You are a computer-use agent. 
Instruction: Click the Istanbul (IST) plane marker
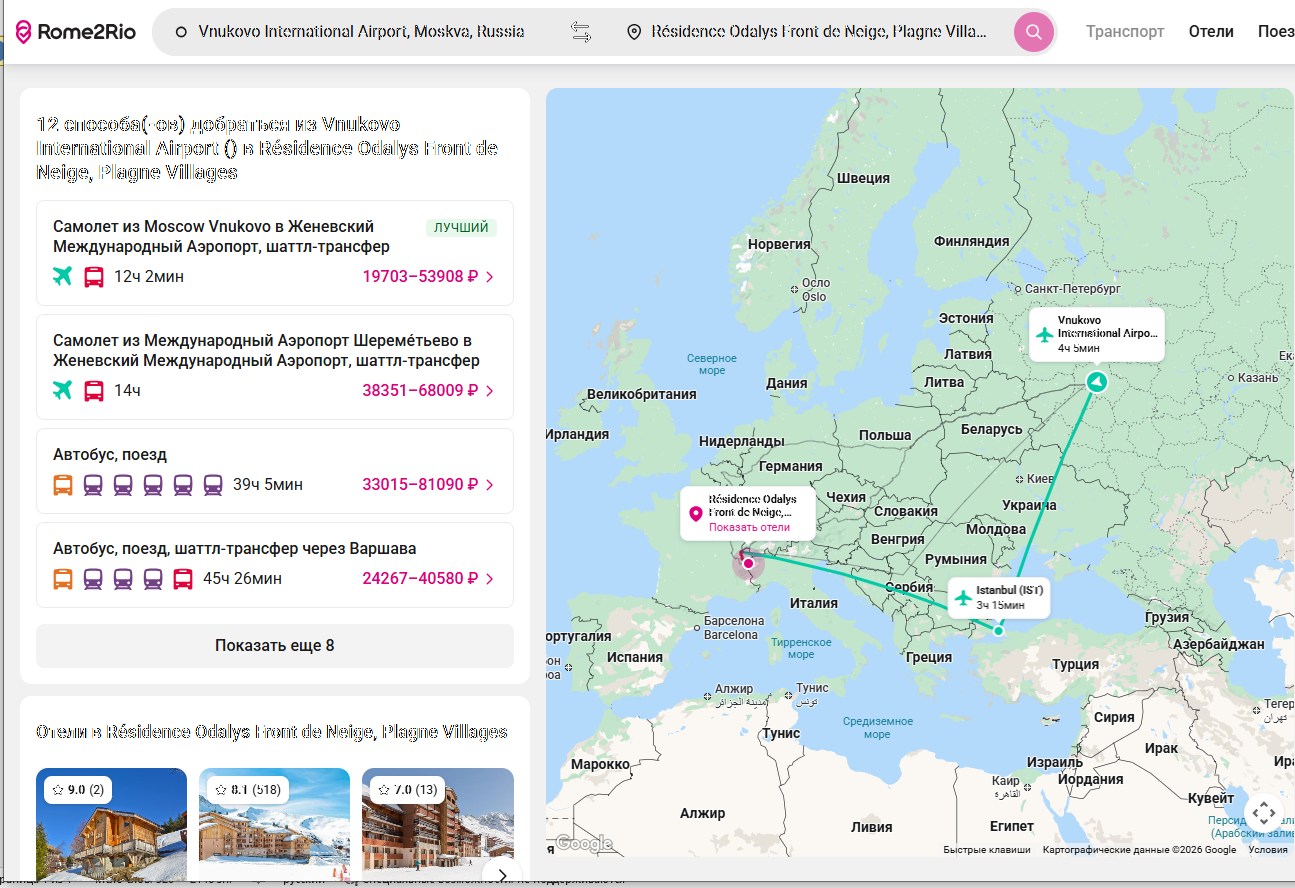pyautogui.click(x=963, y=598)
